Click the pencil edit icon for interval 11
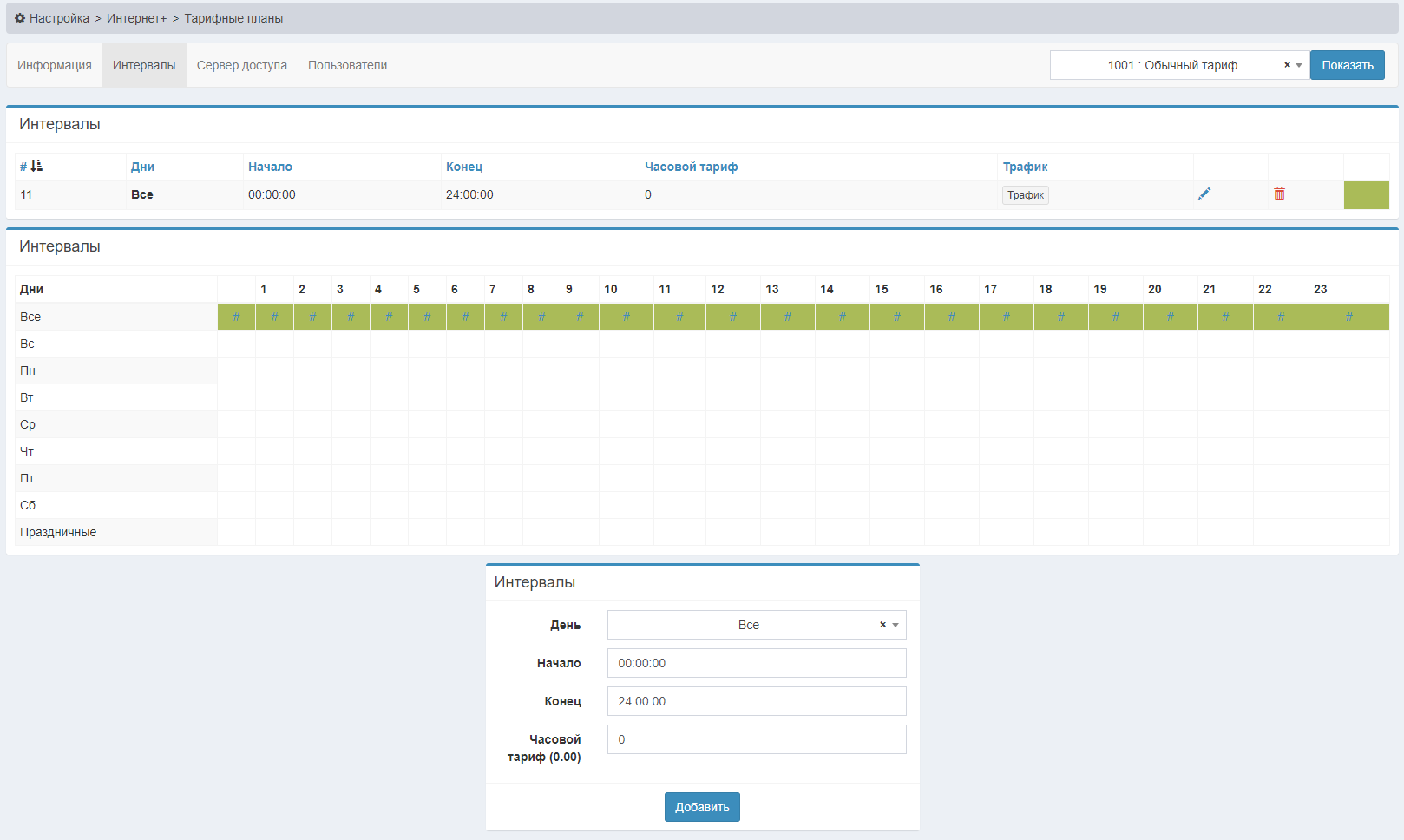 point(1204,194)
